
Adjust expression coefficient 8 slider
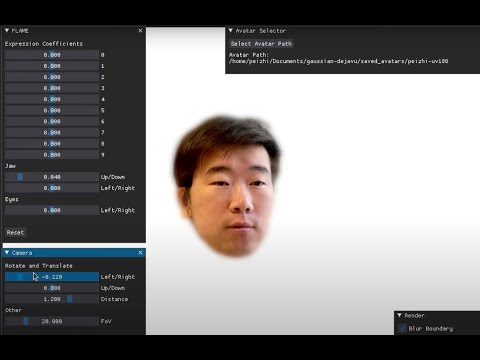(52, 144)
